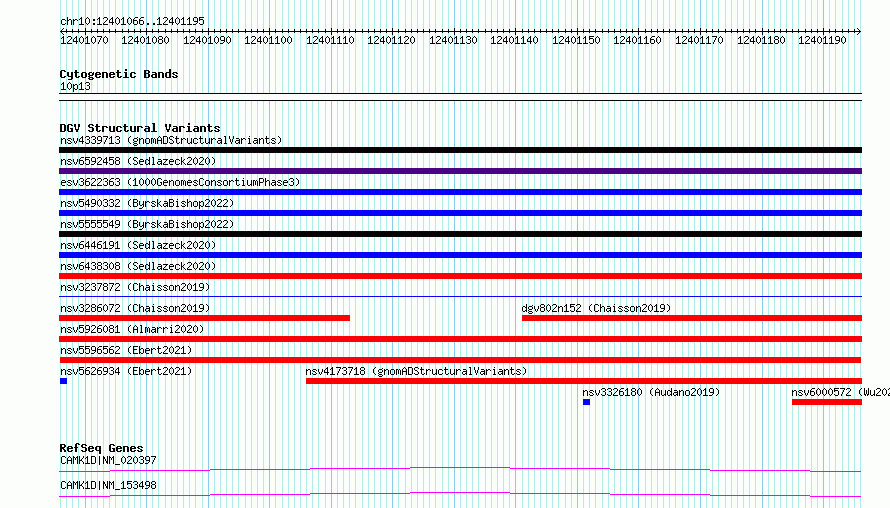Viewport: 890px width, 508px height.
Task: Click the chr10:12401066..12401195 coordinate label
Action: coord(132,21)
